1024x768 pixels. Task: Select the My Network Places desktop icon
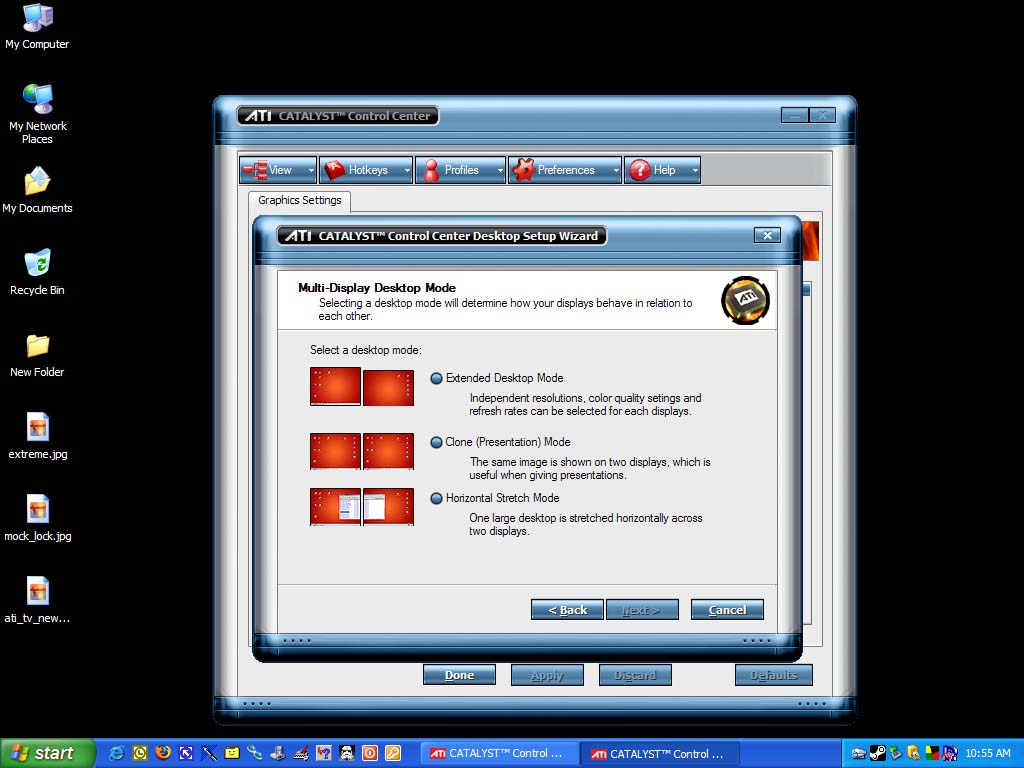tap(37, 114)
